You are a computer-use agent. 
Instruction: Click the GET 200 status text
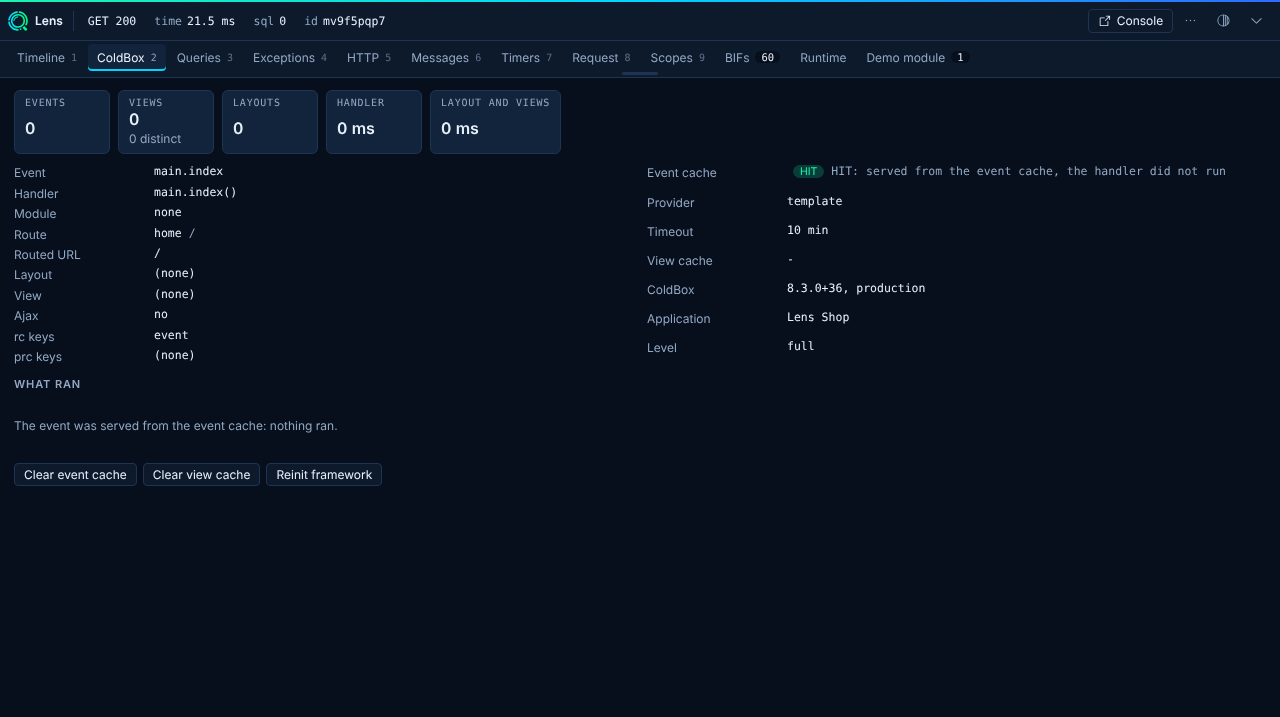click(112, 21)
